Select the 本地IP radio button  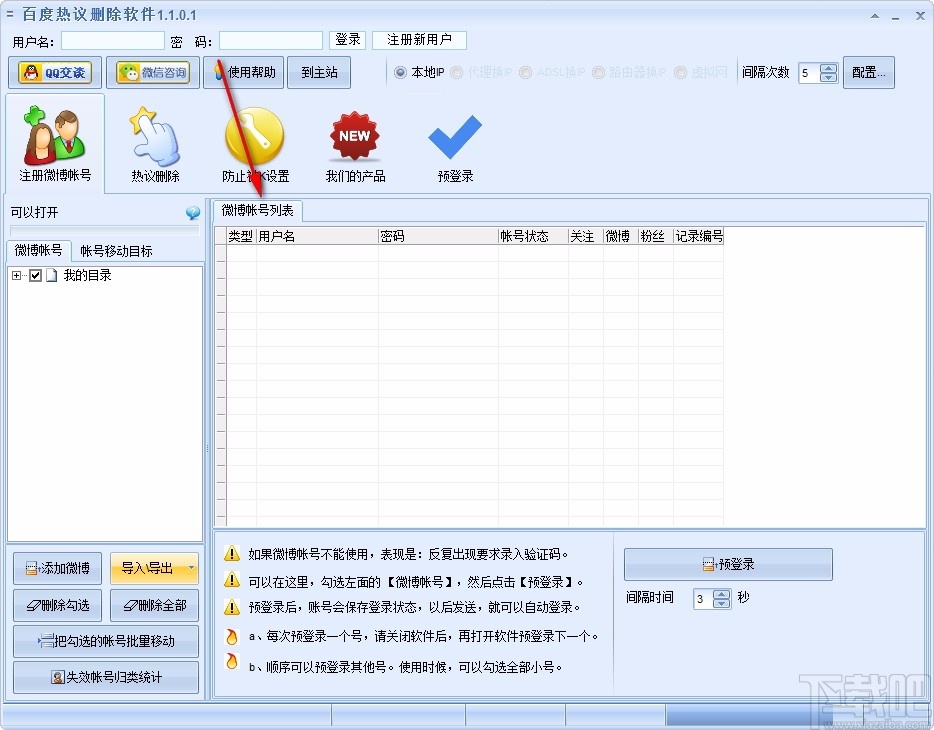click(x=403, y=72)
